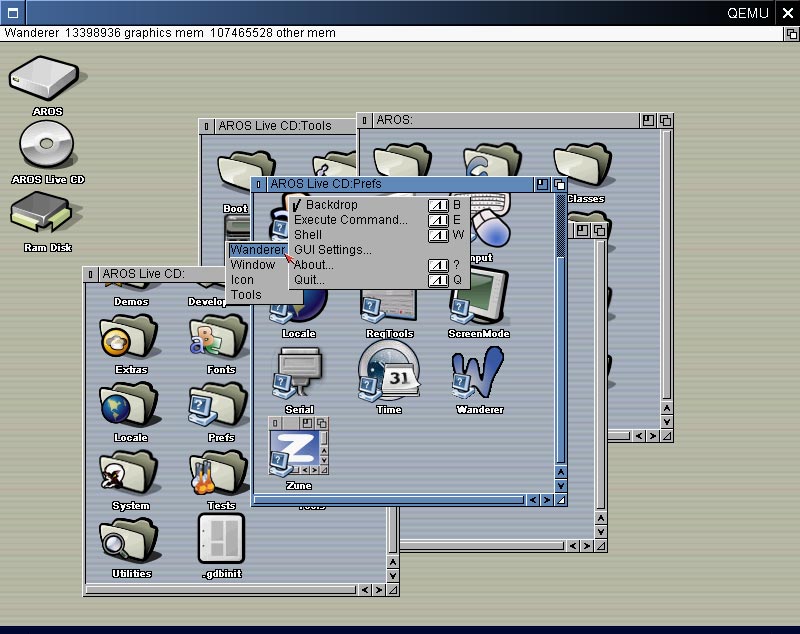Click zoom gadget of Prefs window
The height and width of the screenshot is (634, 800).
pyautogui.click(x=542, y=184)
